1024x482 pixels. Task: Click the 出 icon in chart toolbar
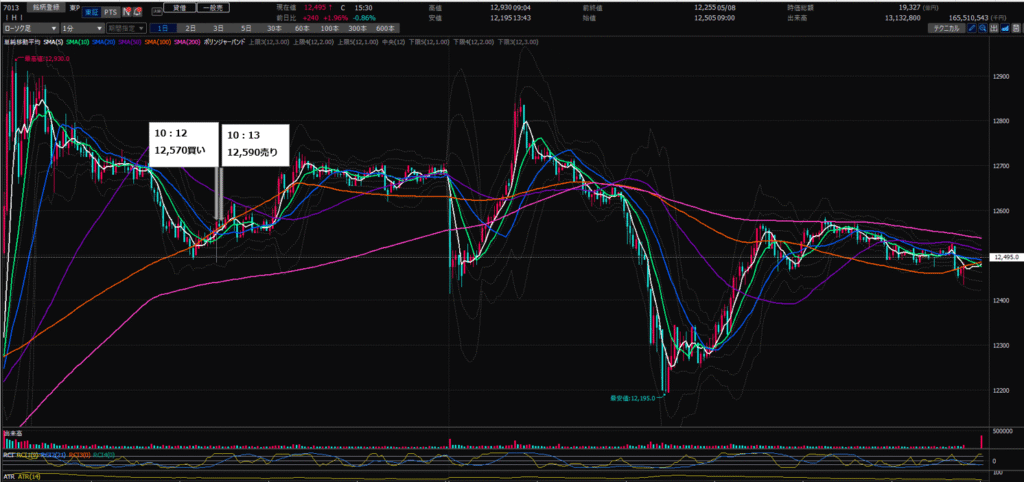[994, 29]
